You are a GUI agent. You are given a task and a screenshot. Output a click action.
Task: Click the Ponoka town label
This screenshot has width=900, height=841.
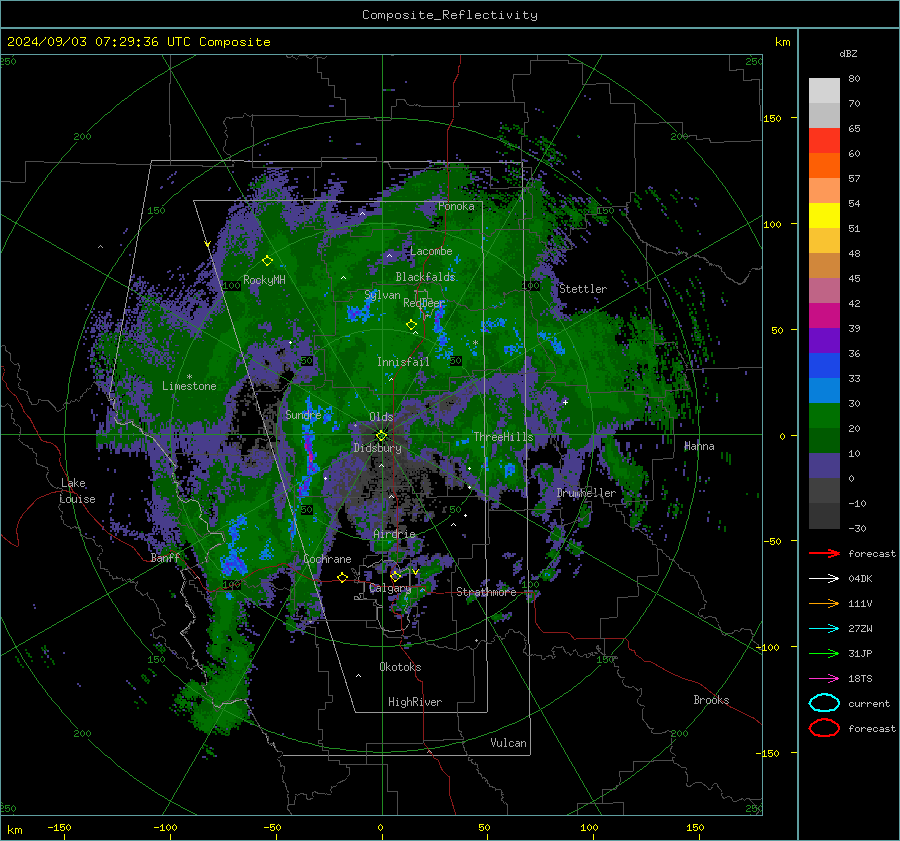point(456,206)
